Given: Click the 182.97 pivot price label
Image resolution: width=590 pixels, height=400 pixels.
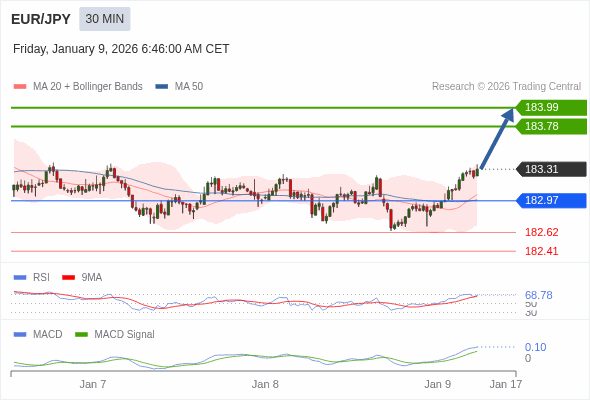Looking at the screenshot, I should 551,200.
